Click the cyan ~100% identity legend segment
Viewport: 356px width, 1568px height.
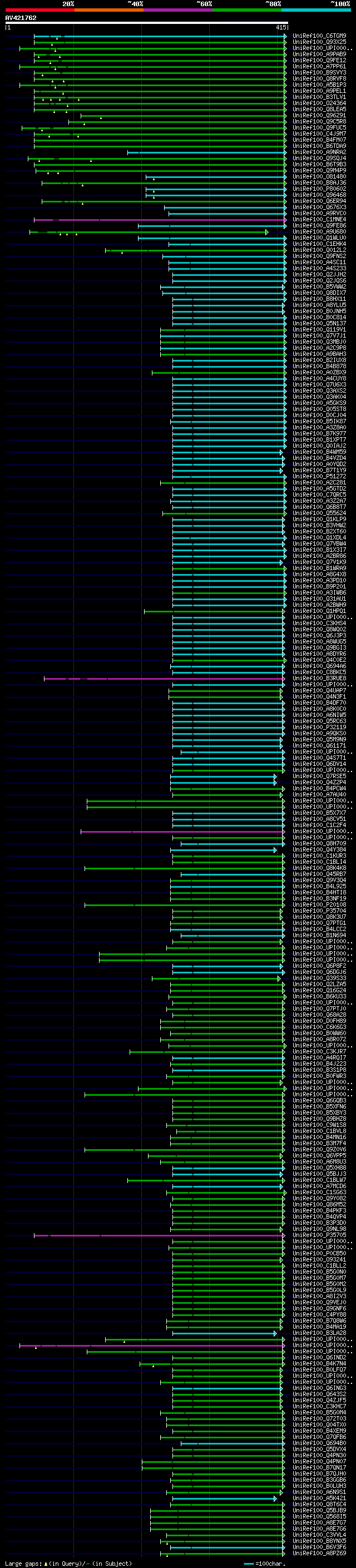(x=317, y=10)
